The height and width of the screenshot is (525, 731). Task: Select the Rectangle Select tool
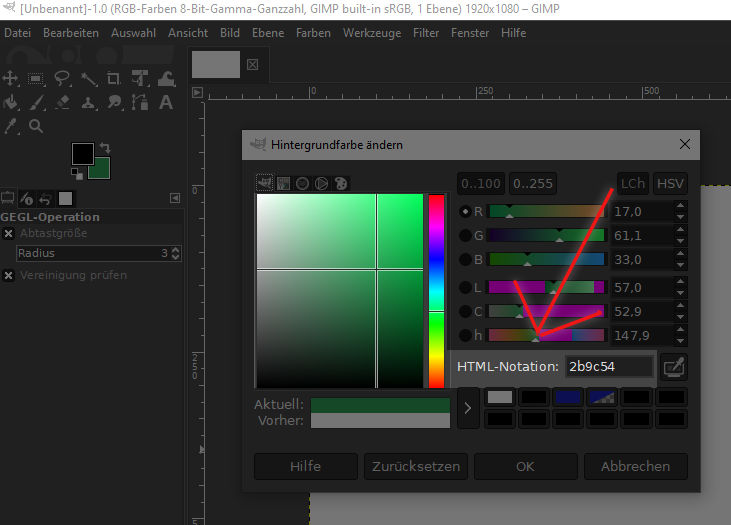(36, 78)
